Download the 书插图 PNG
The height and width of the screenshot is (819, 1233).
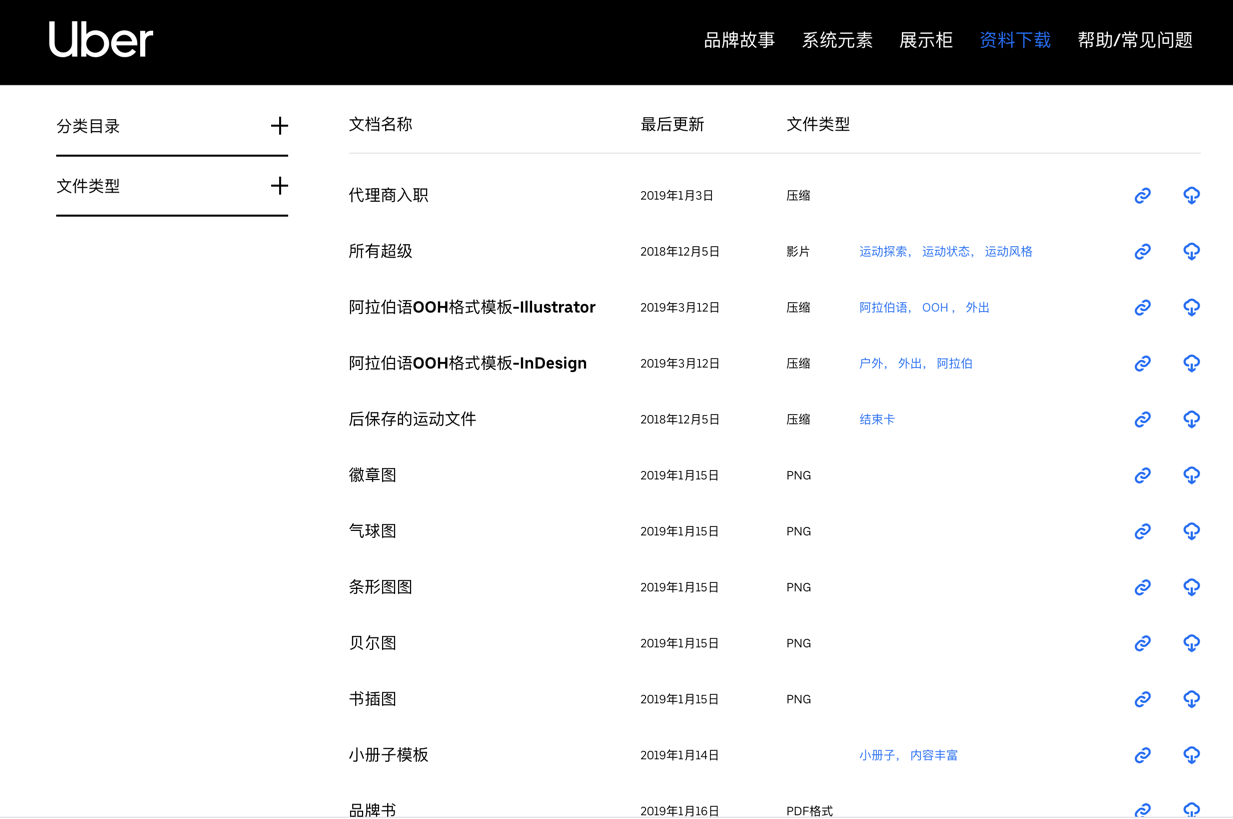click(1191, 700)
